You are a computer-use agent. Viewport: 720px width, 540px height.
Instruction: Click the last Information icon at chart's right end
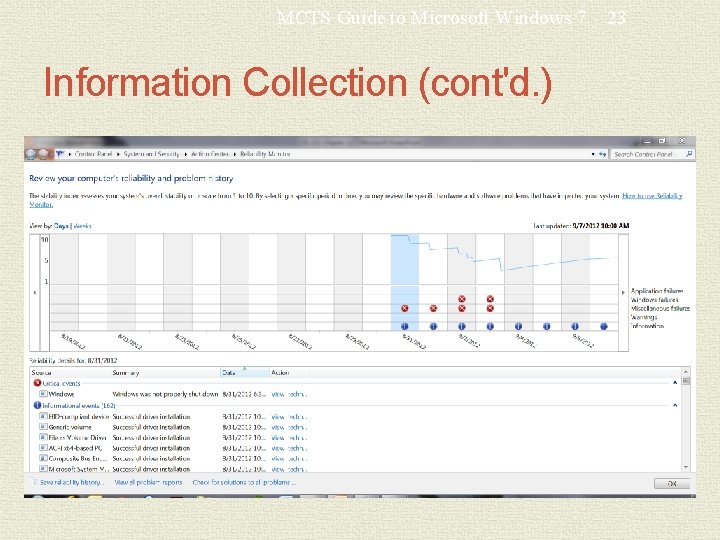[604, 326]
